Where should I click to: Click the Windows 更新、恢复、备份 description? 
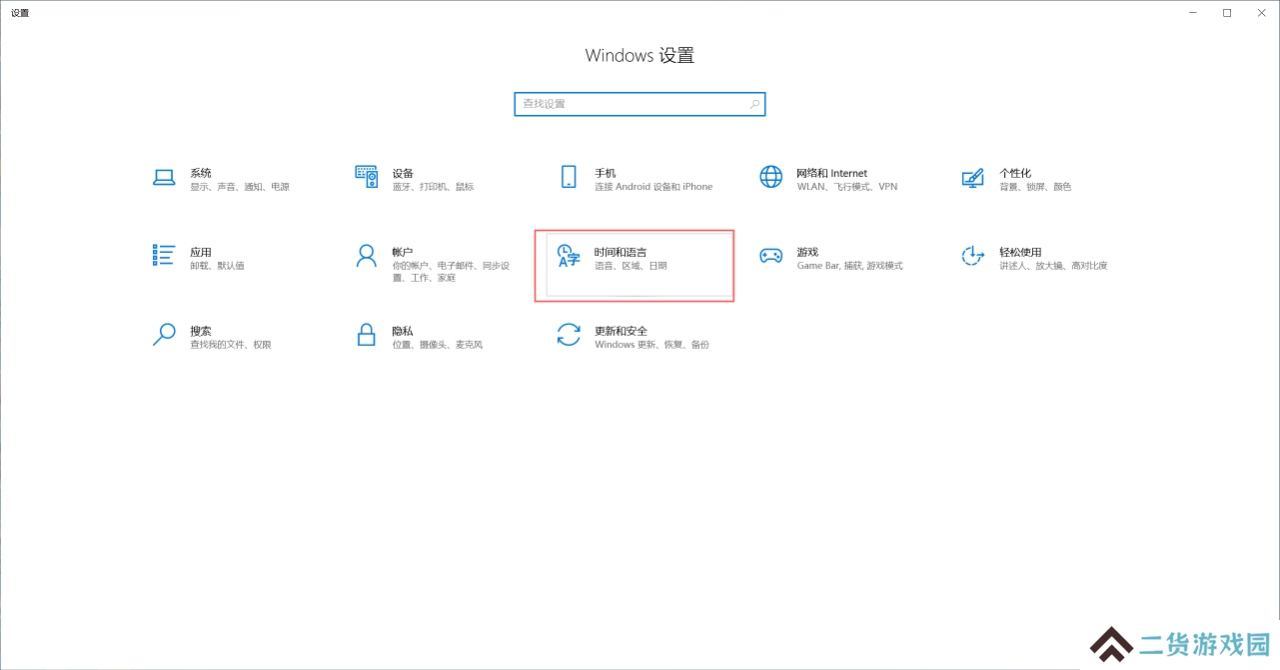[651, 345]
